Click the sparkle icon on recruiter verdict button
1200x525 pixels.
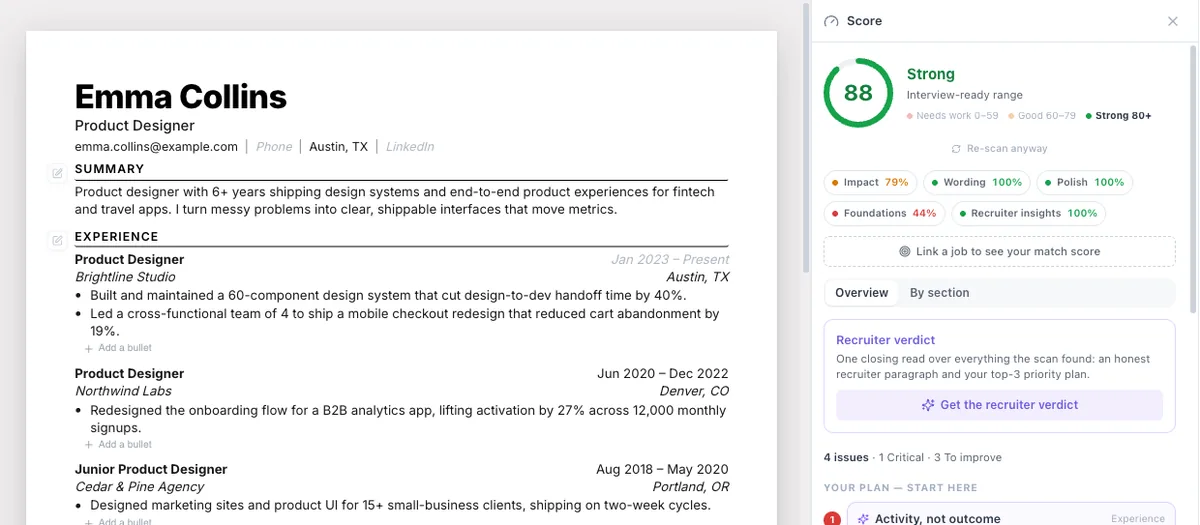928,405
